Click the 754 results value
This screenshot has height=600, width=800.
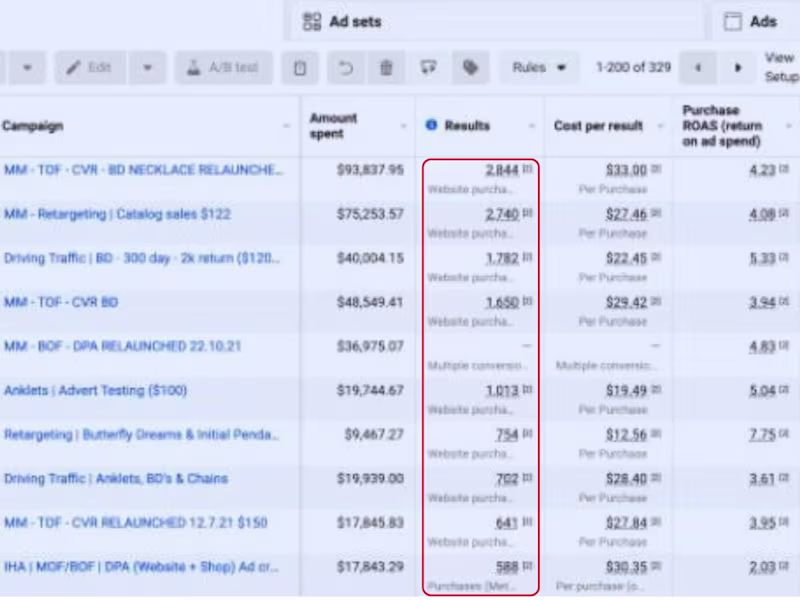point(507,435)
